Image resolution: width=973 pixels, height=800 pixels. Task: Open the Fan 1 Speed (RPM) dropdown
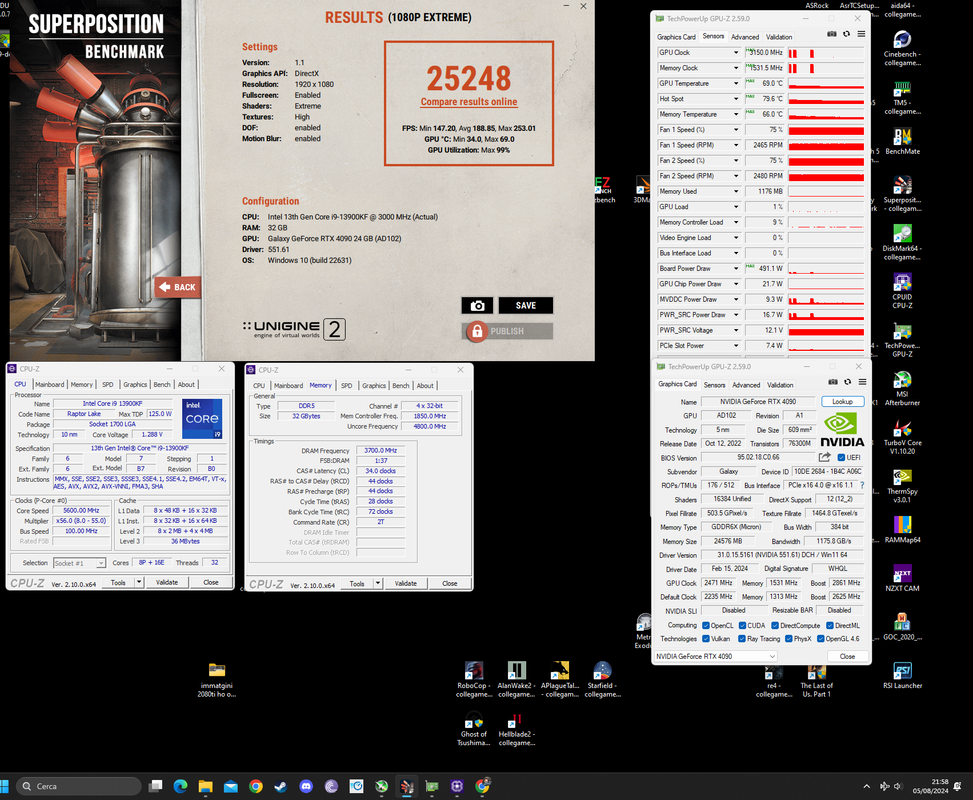point(736,145)
